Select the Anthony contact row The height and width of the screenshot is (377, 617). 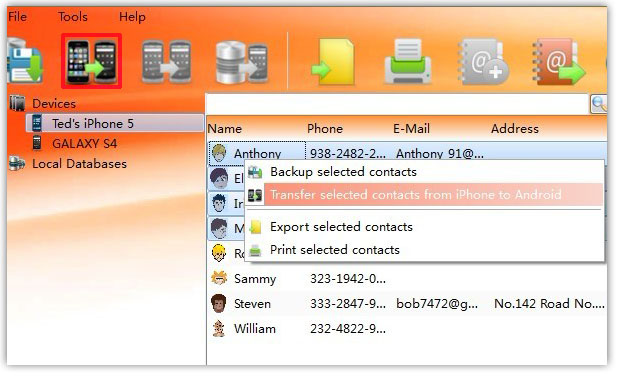(x=407, y=153)
